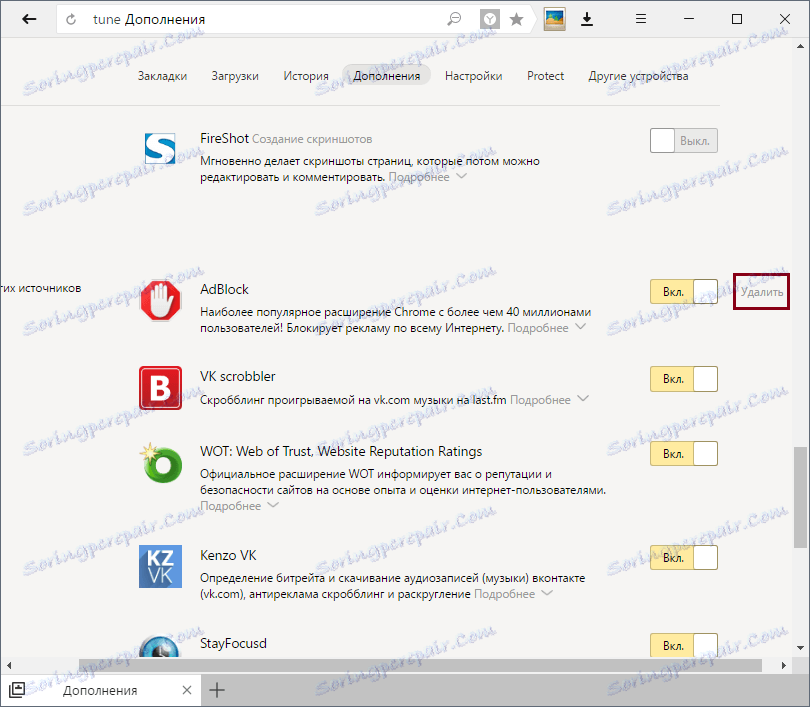Image resolution: width=810 pixels, height=707 pixels.
Task: Maximize the browser window
Action: tap(737, 19)
